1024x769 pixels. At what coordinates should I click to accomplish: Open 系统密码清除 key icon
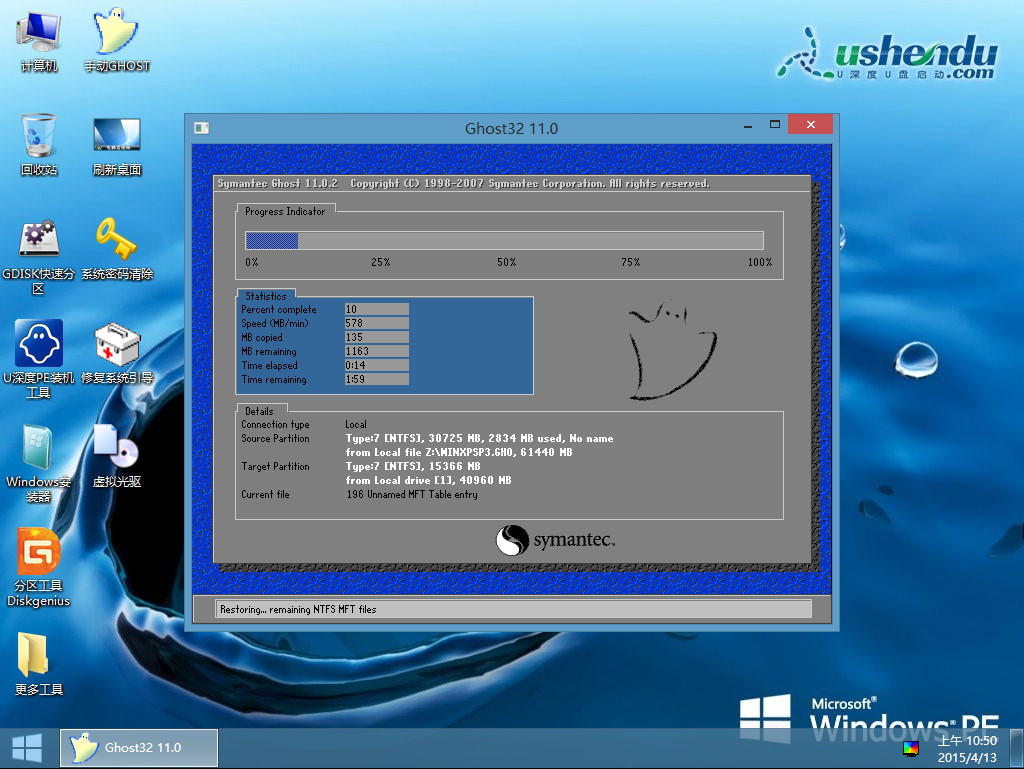tap(117, 249)
